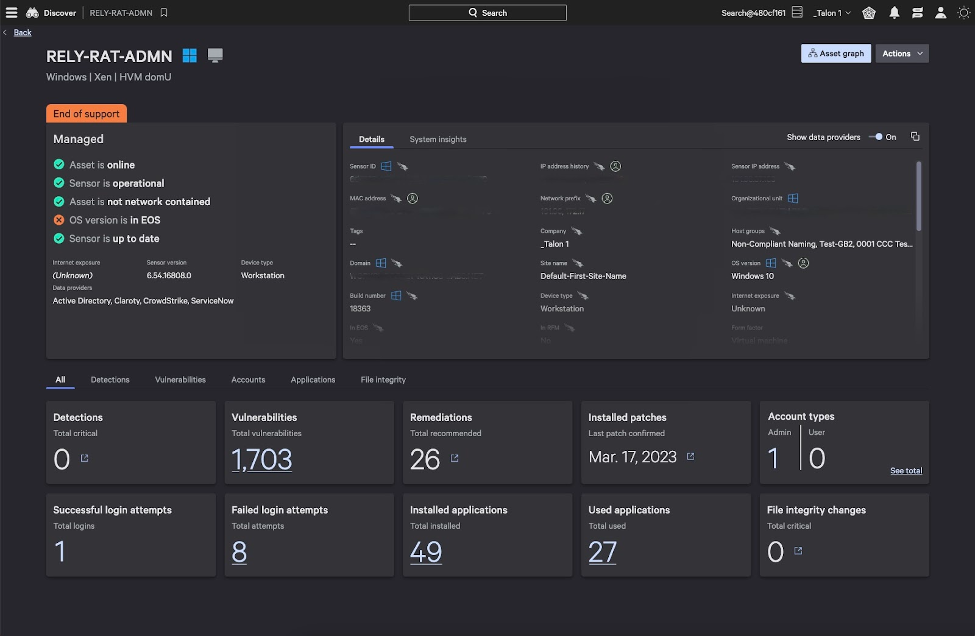Click the data providers list starting Active Directory

pos(143,301)
